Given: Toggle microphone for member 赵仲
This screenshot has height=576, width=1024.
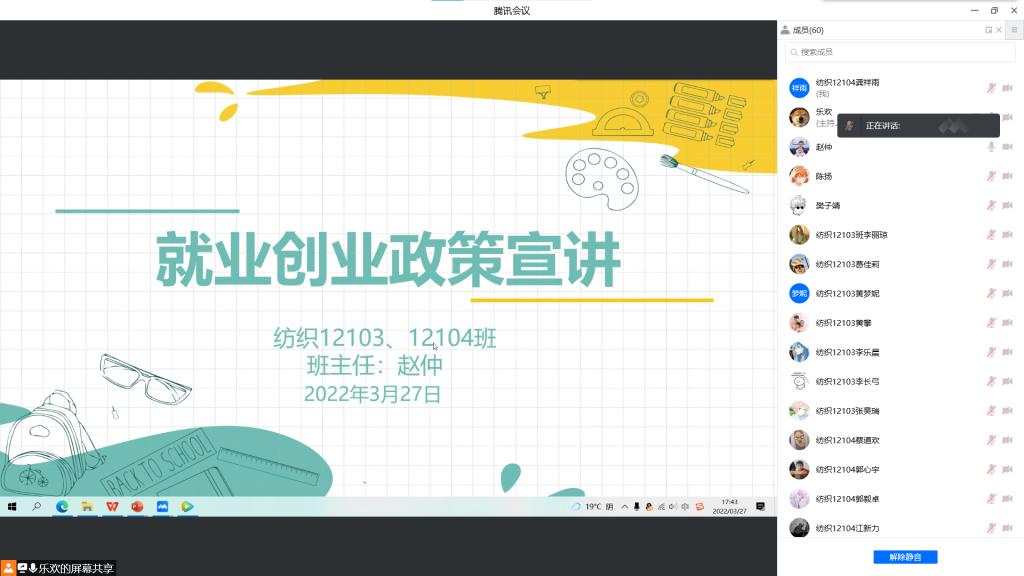Looking at the screenshot, I should coord(991,147).
